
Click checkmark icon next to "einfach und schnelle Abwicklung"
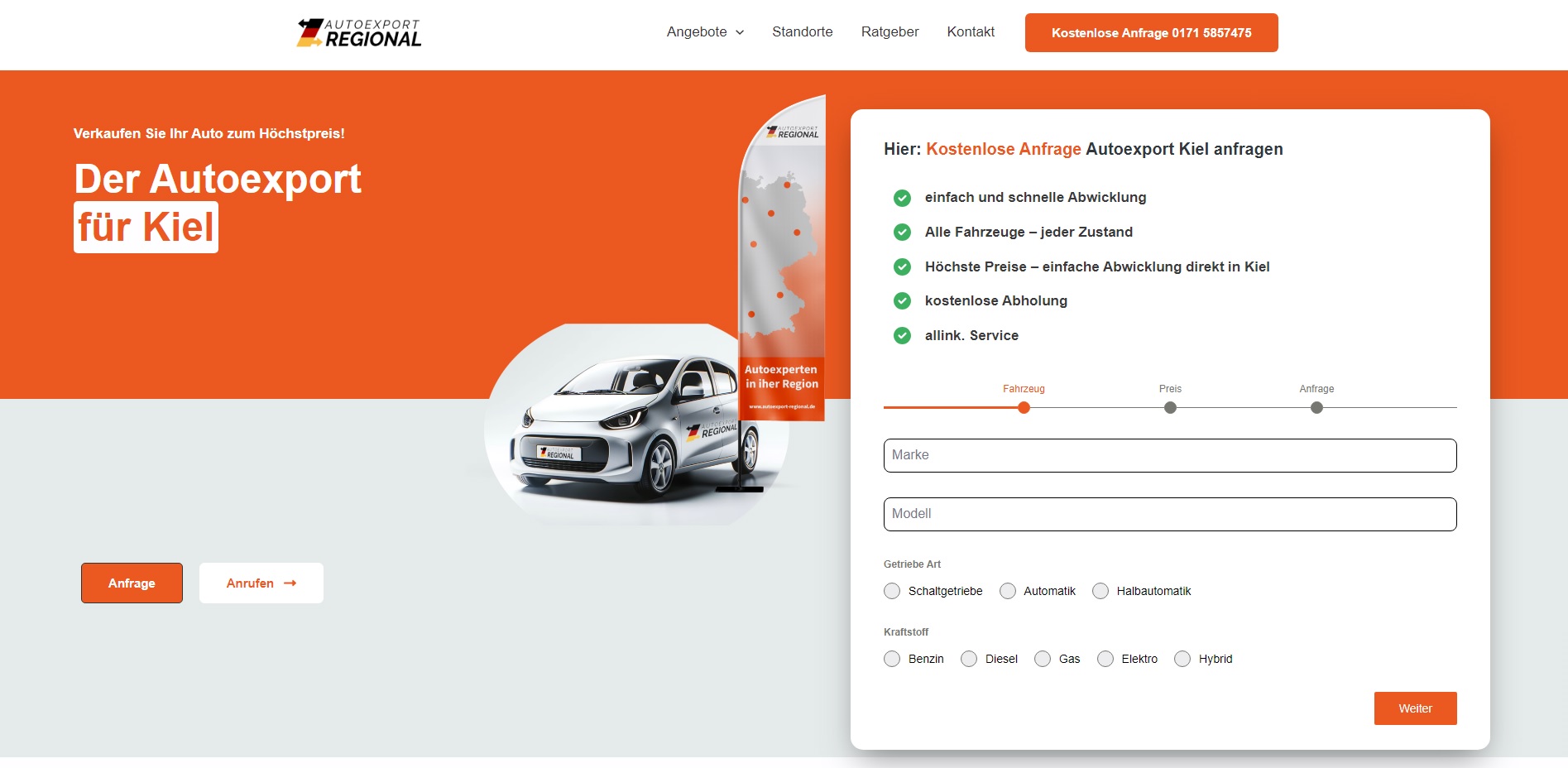click(901, 198)
